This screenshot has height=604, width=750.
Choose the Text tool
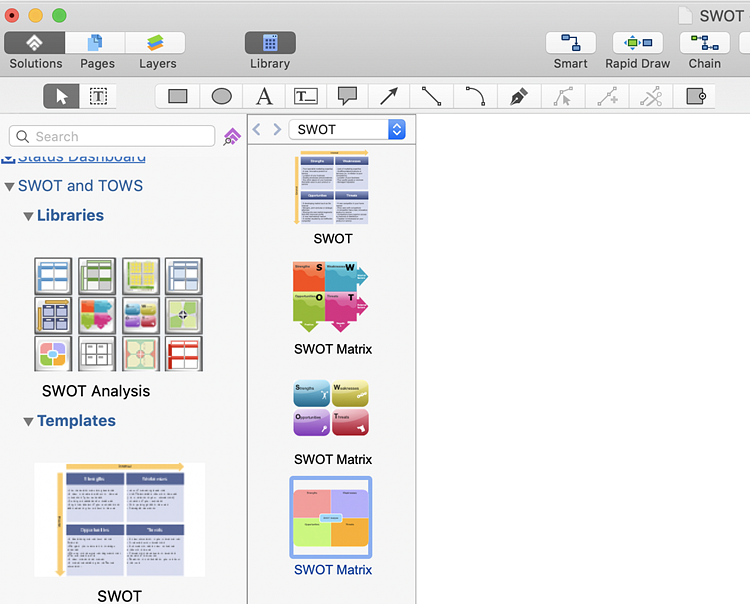tap(264, 96)
